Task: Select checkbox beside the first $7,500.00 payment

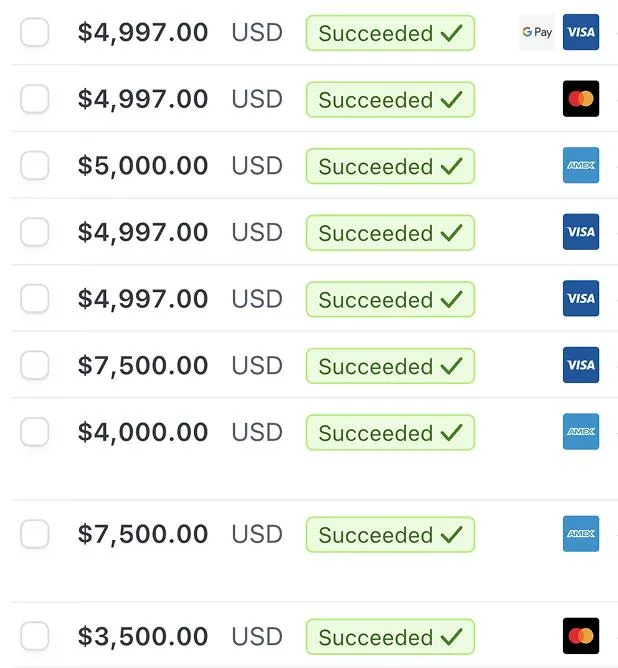Action: tap(34, 365)
